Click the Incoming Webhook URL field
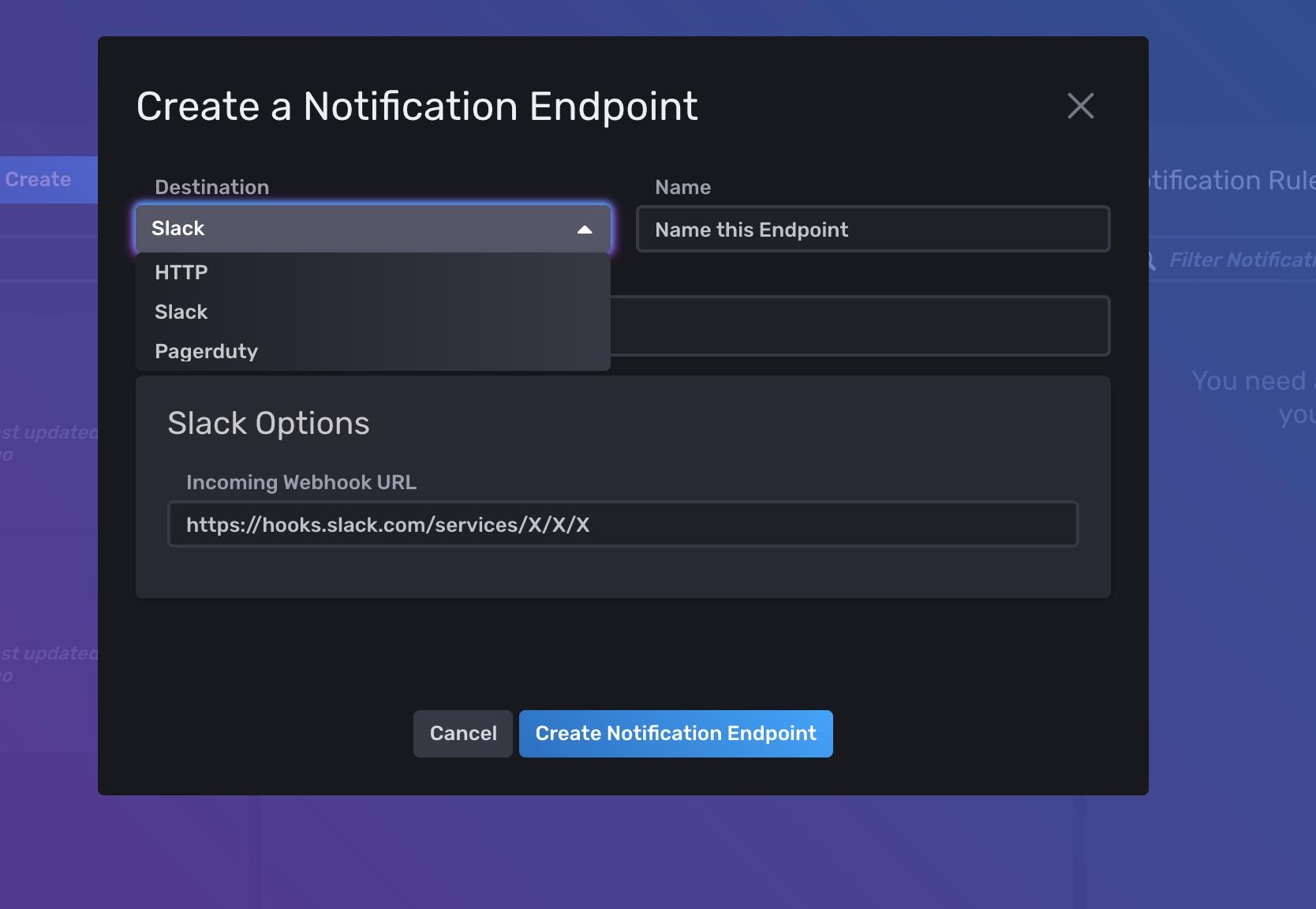Image resolution: width=1316 pixels, height=909 pixels. click(x=622, y=524)
